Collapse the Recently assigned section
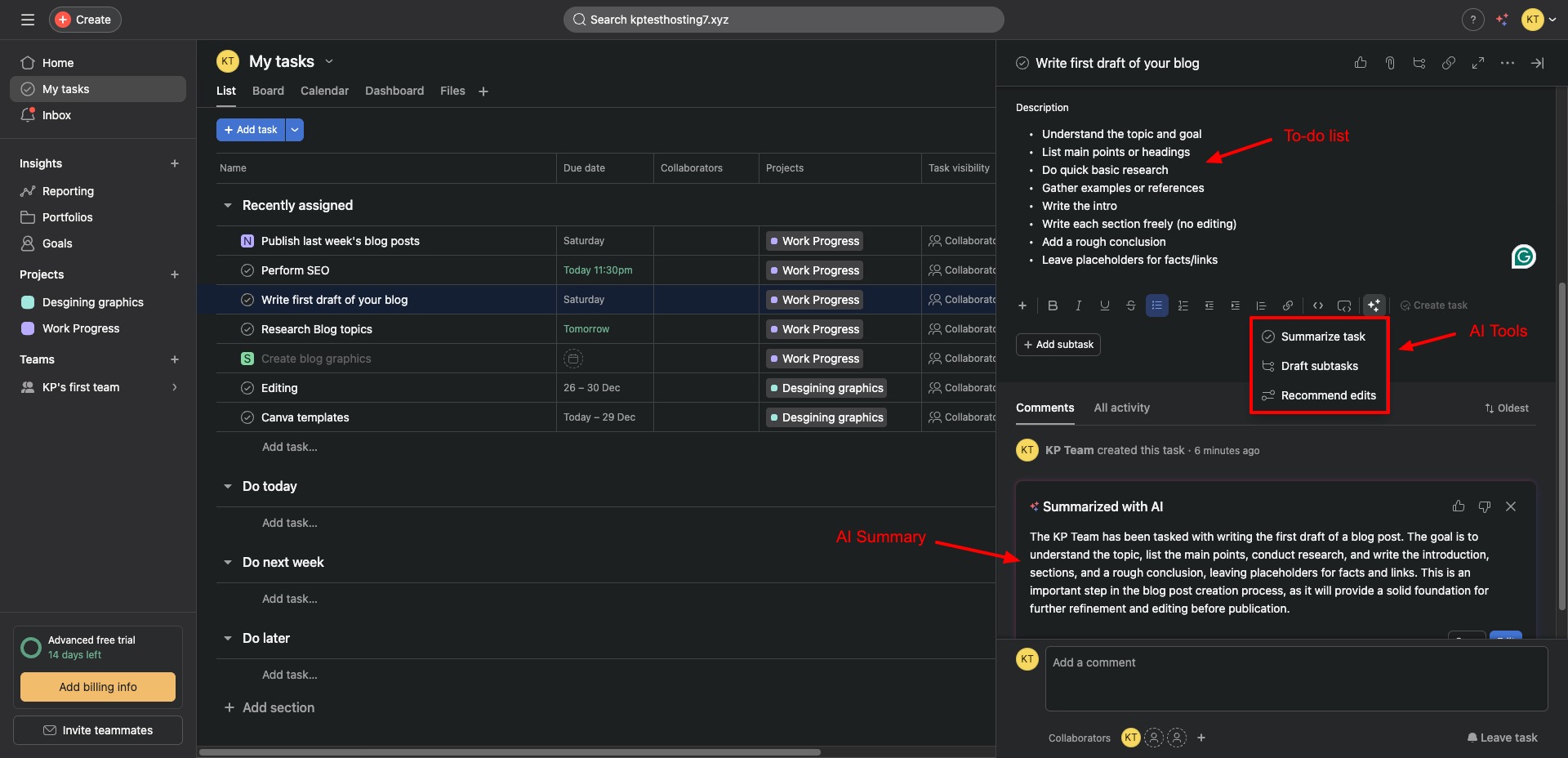Screen dimensions: 1568x758 pos(228,206)
